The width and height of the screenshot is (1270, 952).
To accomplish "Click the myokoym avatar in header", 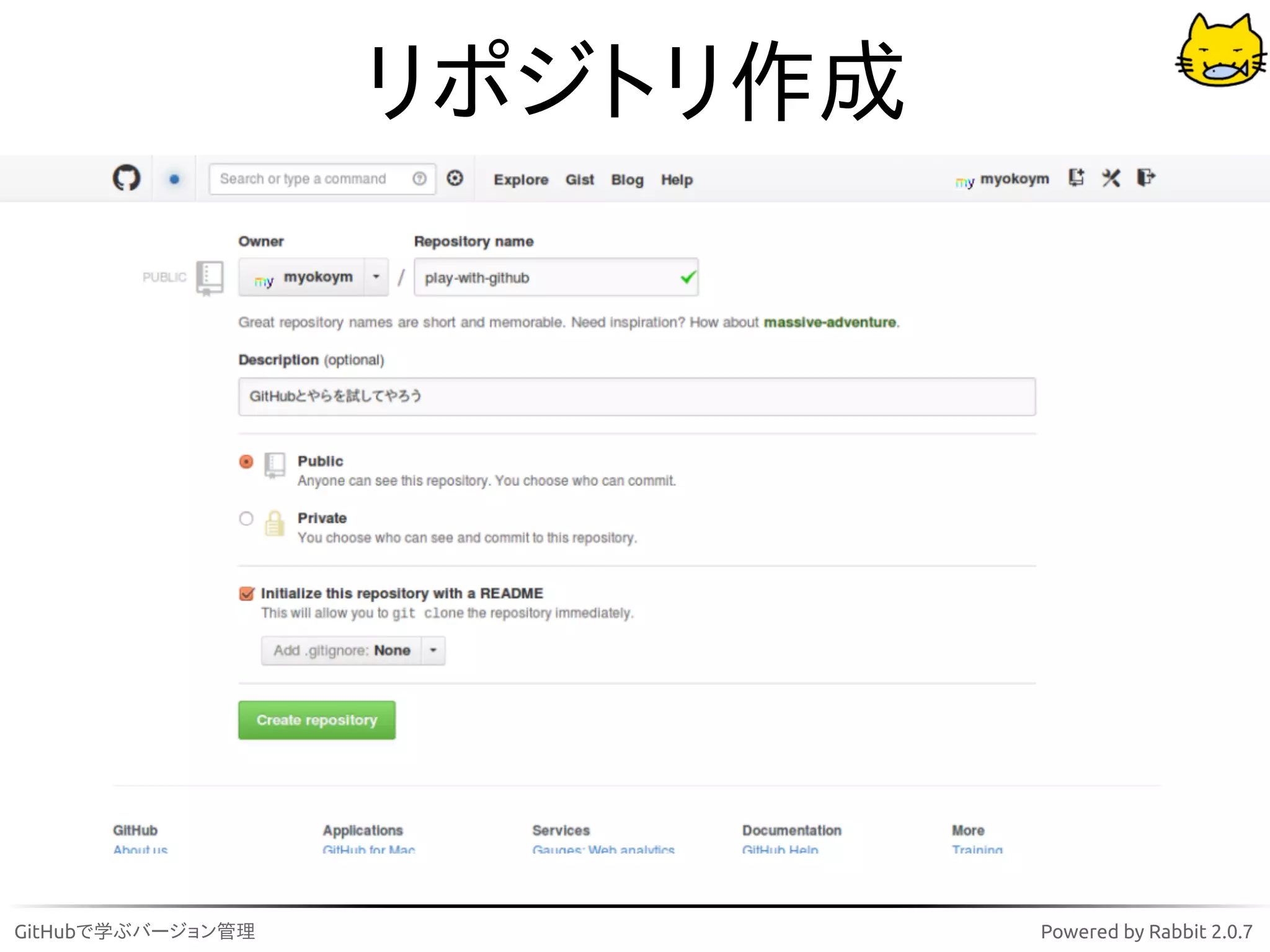I will point(965,181).
